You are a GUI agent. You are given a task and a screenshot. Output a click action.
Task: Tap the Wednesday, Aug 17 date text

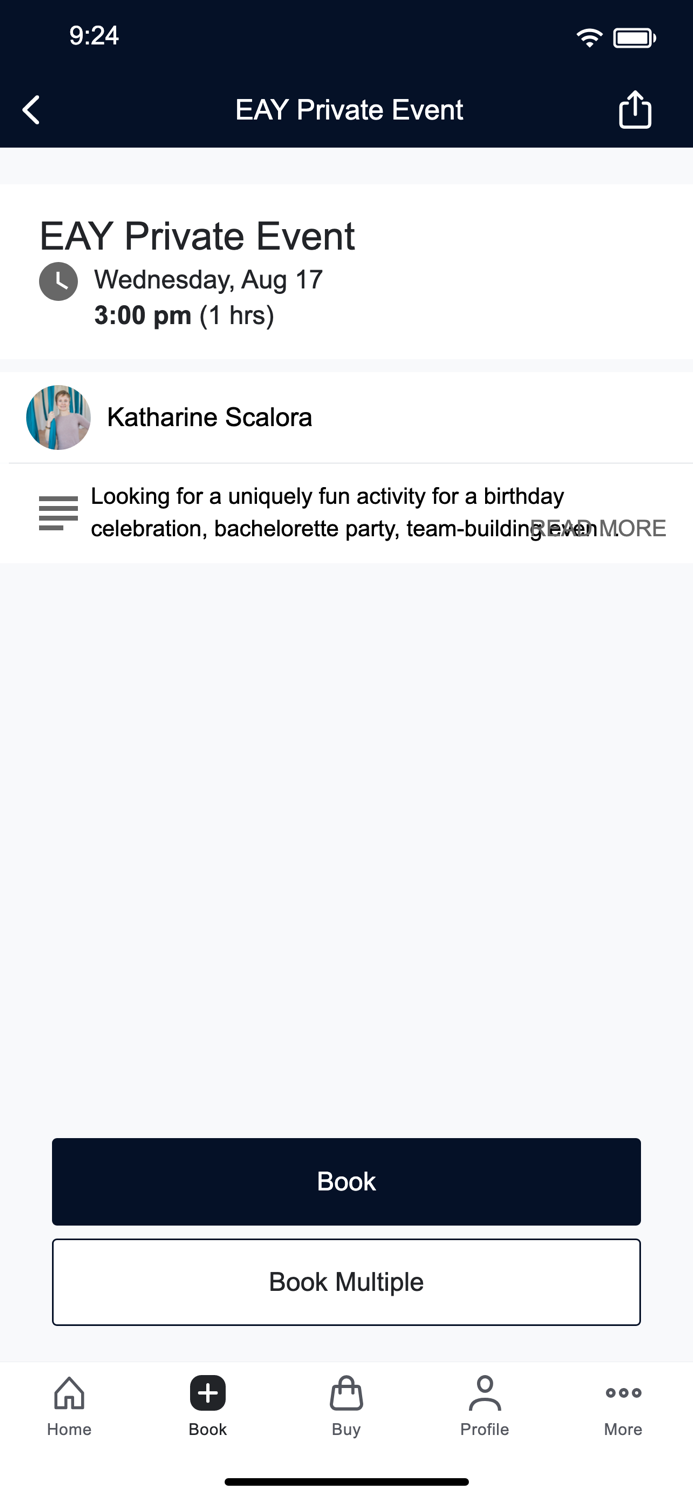point(208,279)
